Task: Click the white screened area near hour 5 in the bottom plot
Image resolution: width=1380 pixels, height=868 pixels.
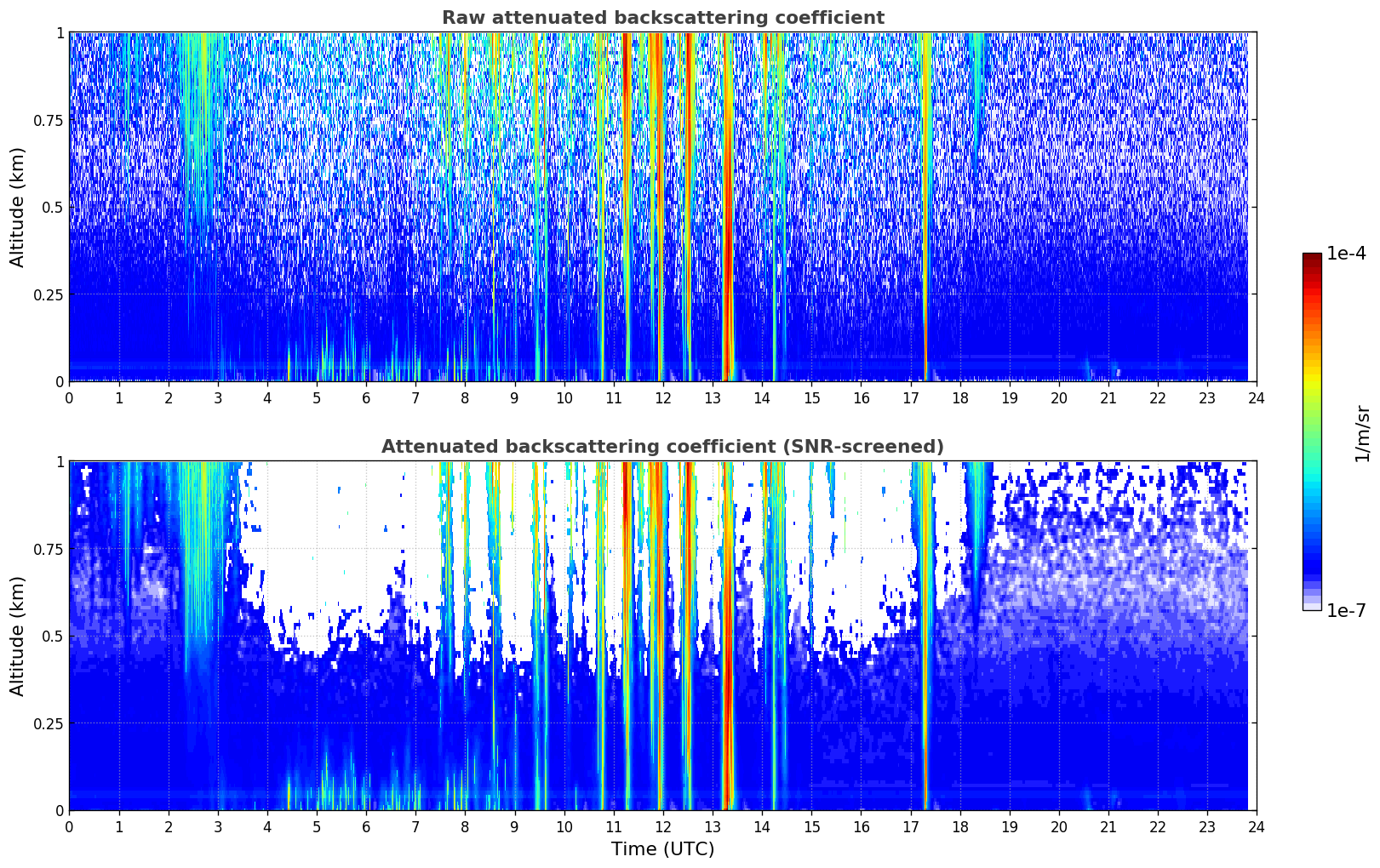Action: (317, 553)
